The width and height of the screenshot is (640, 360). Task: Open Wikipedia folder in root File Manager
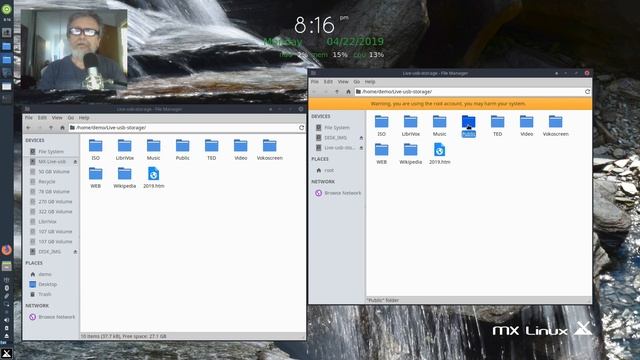click(x=411, y=153)
